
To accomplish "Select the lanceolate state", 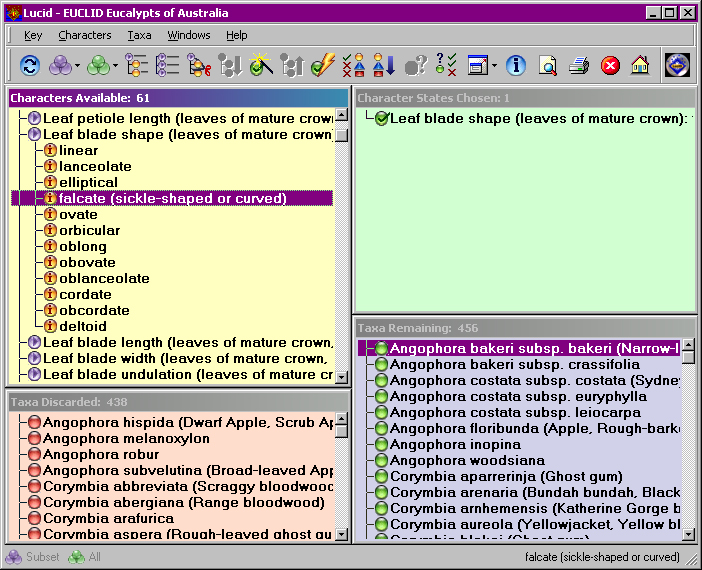I will click(x=95, y=167).
